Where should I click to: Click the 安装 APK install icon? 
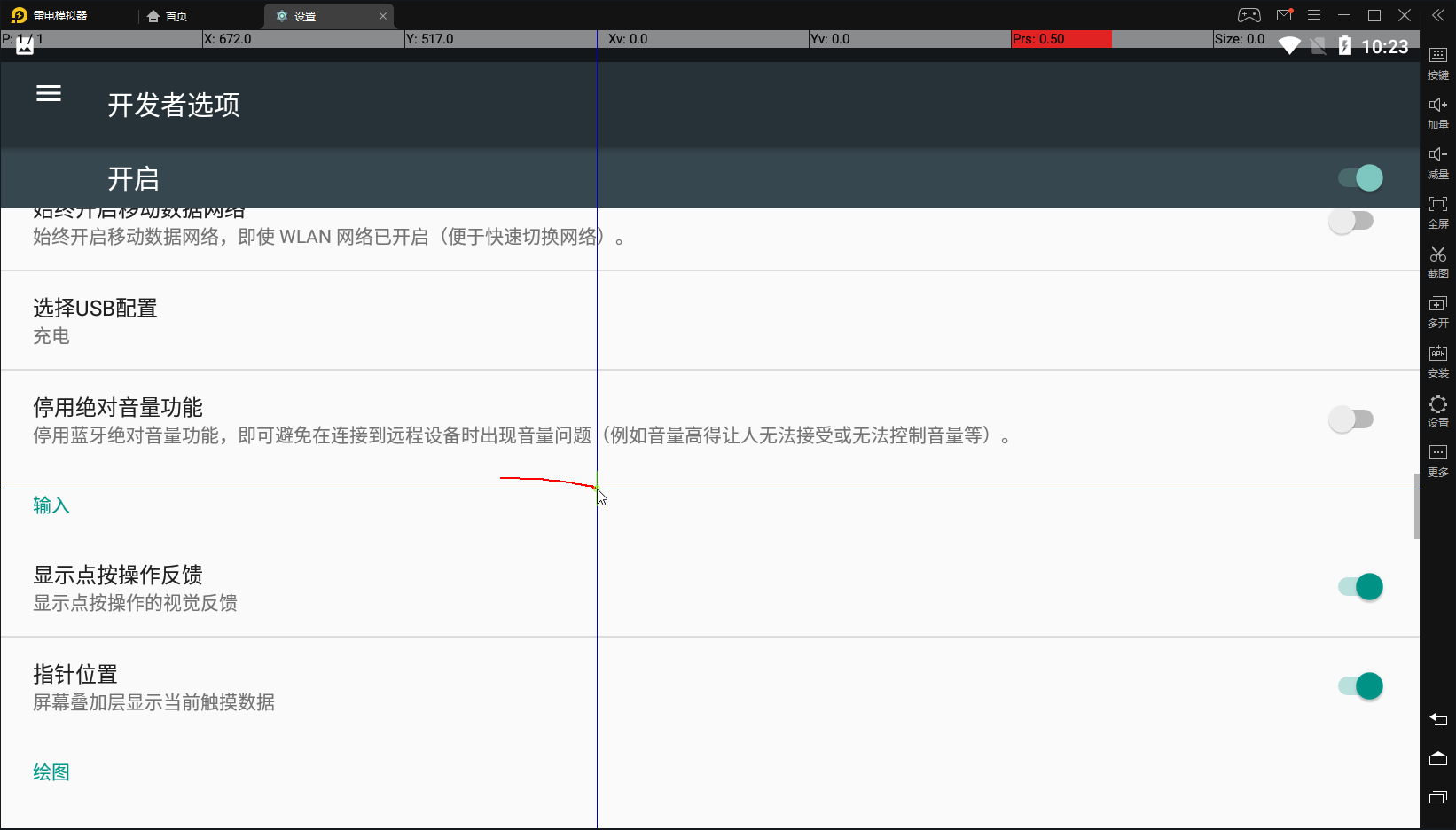(1437, 360)
